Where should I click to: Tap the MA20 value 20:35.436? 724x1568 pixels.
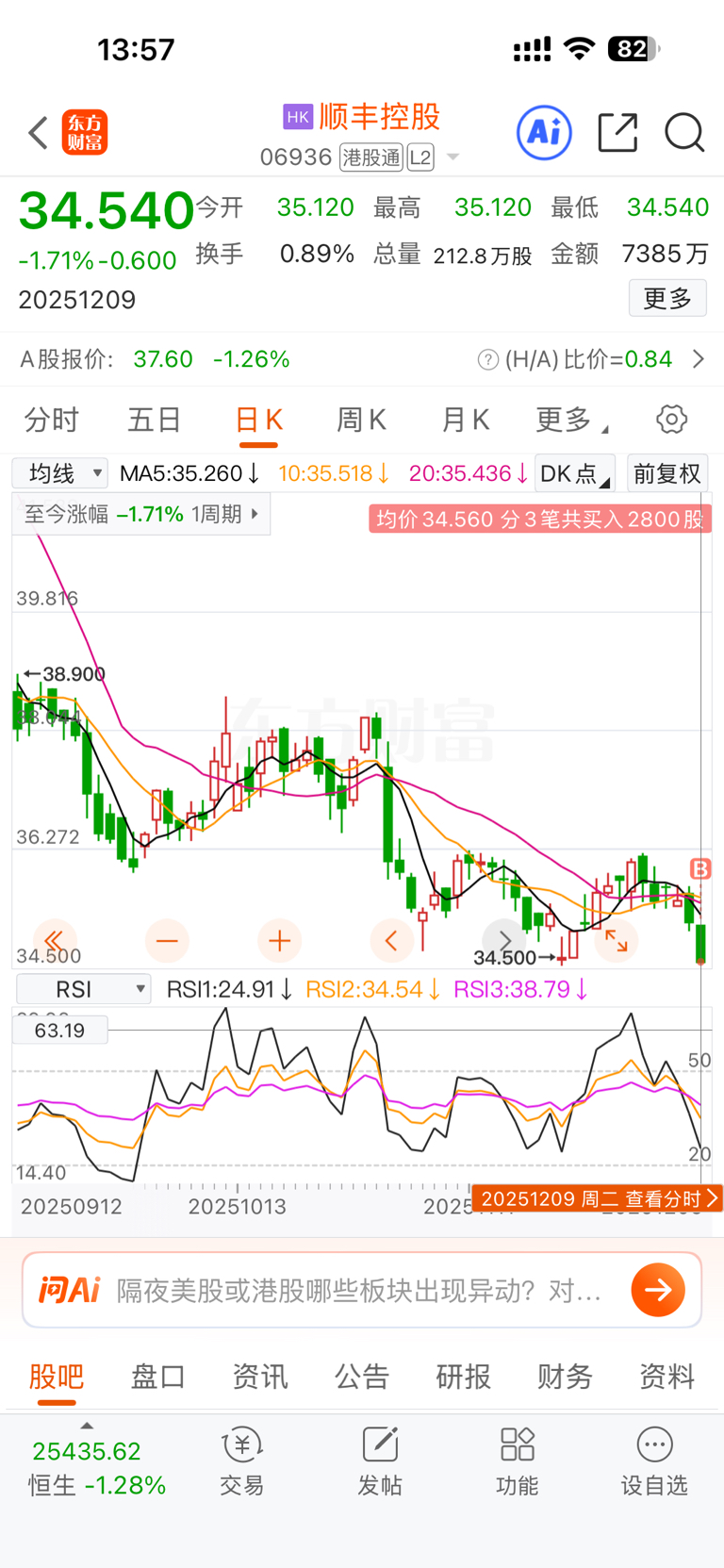pos(468,473)
